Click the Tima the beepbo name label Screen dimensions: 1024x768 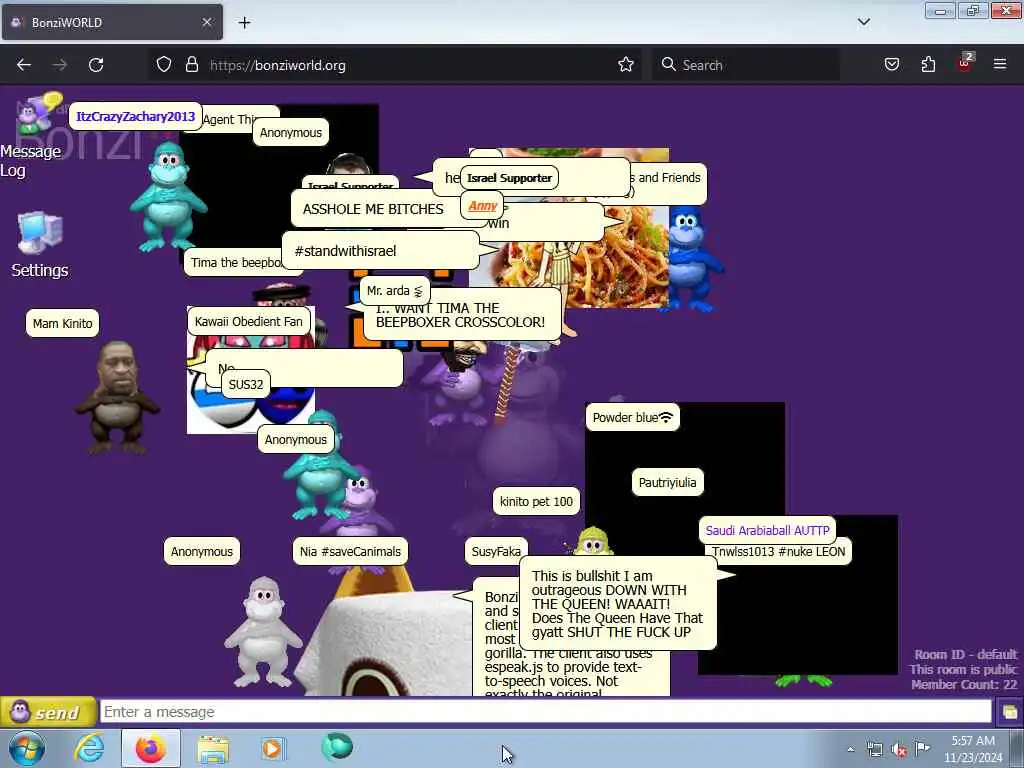(x=235, y=263)
